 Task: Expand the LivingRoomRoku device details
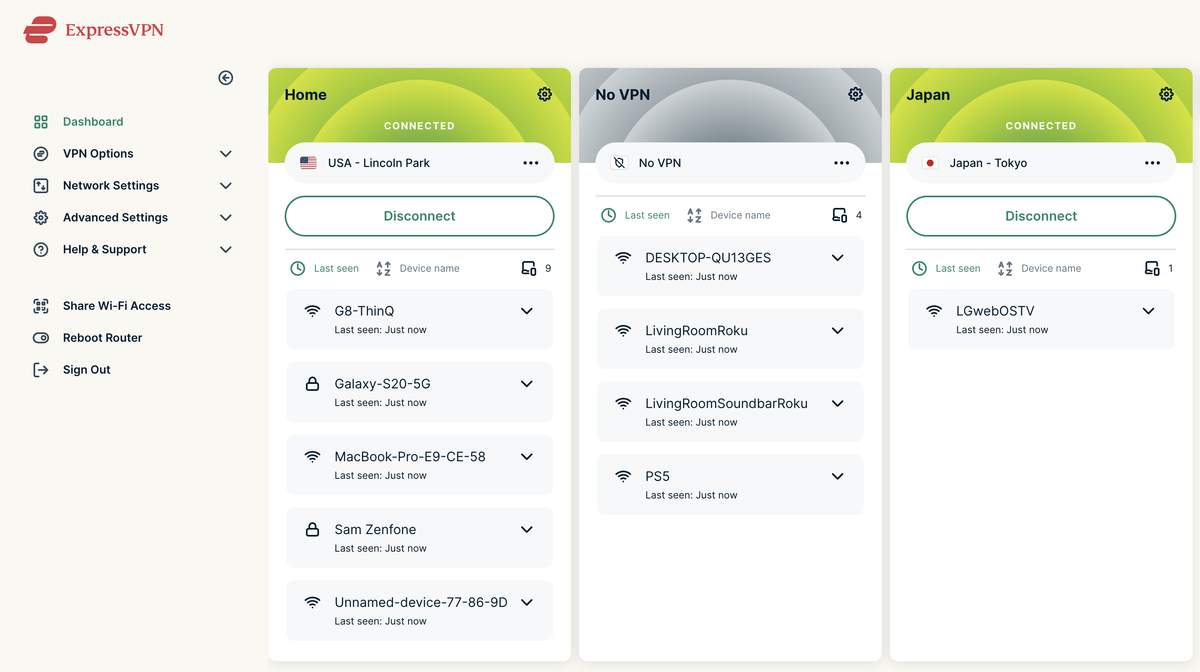click(838, 331)
